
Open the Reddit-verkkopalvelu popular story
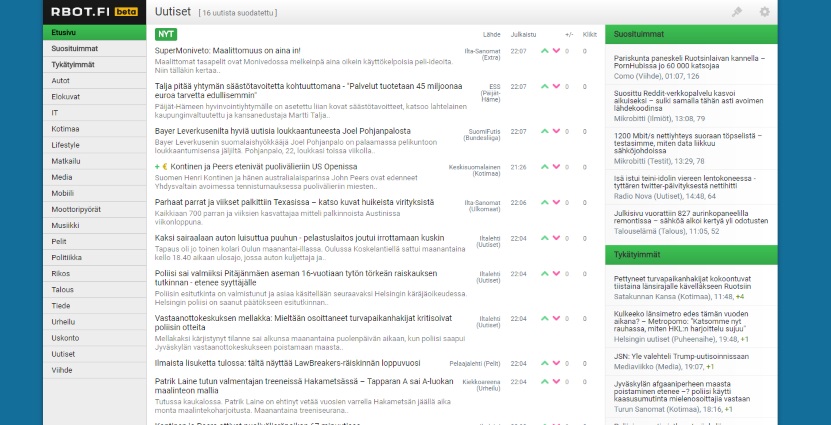pyautogui.click(x=688, y=101)
